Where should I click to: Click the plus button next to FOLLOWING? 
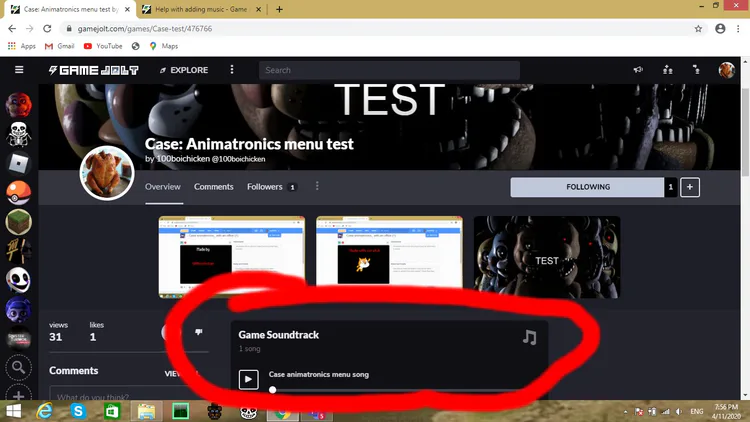click(x=690, y=187)
